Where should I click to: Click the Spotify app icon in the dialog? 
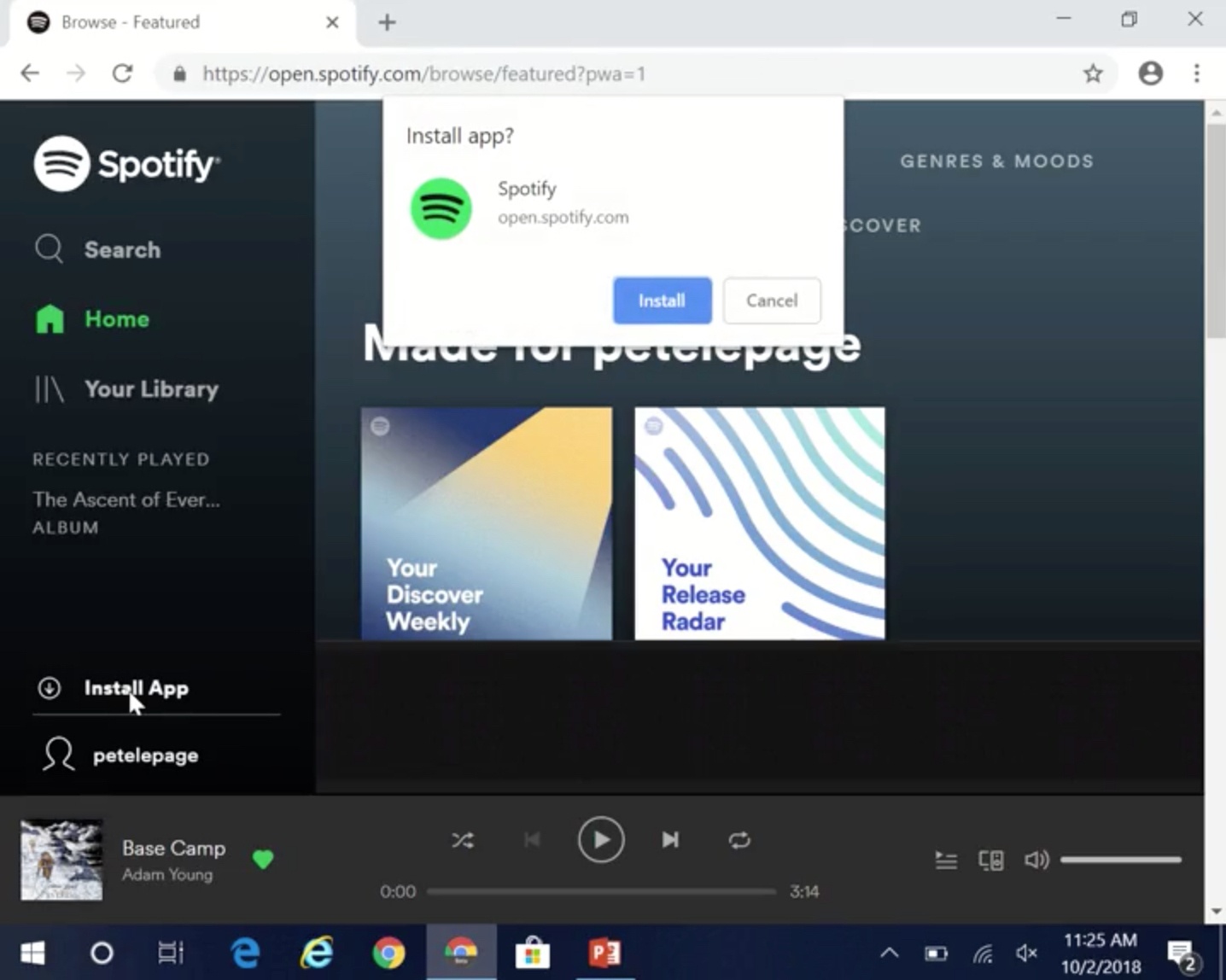coord(441,208)
